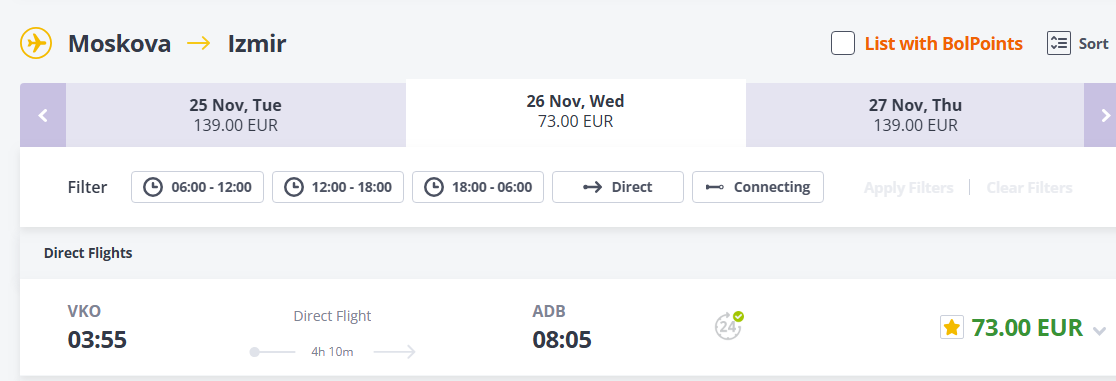Click the arrow icon between Moskova and Izmir

pos(199,44)
